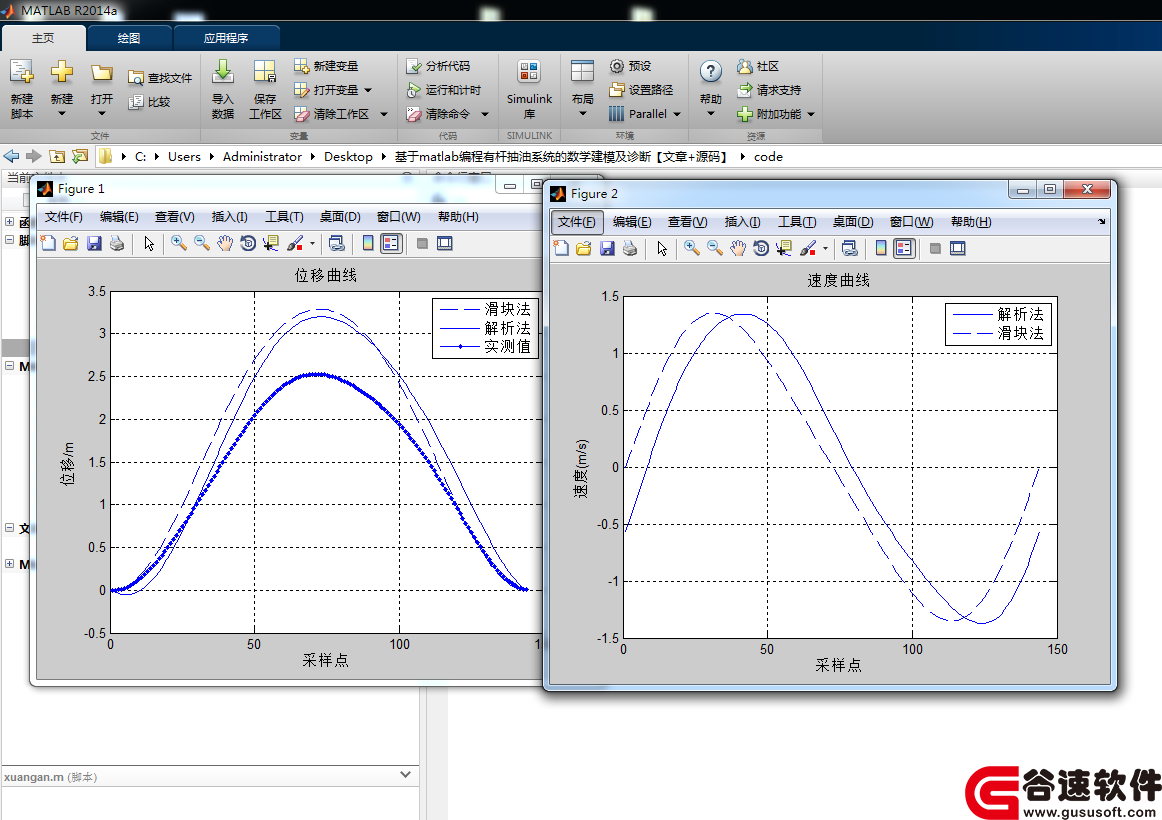The width and height of the screenshot is (1162, 820).
Task: Click 运行和计时 run and time button
Action: tap(443, 90)
